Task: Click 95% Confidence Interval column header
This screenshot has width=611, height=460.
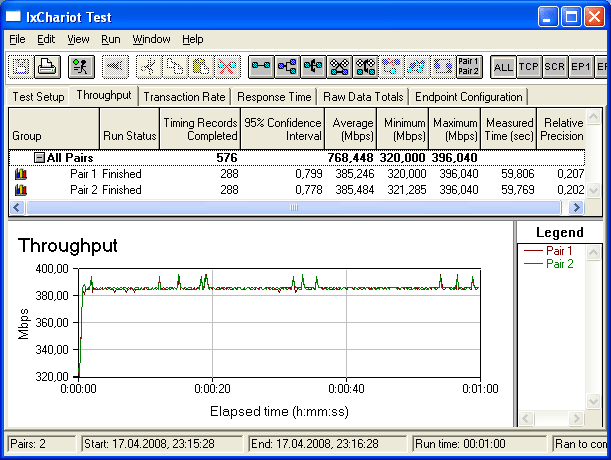Action: pyautogui.click(x=283, y=129)
